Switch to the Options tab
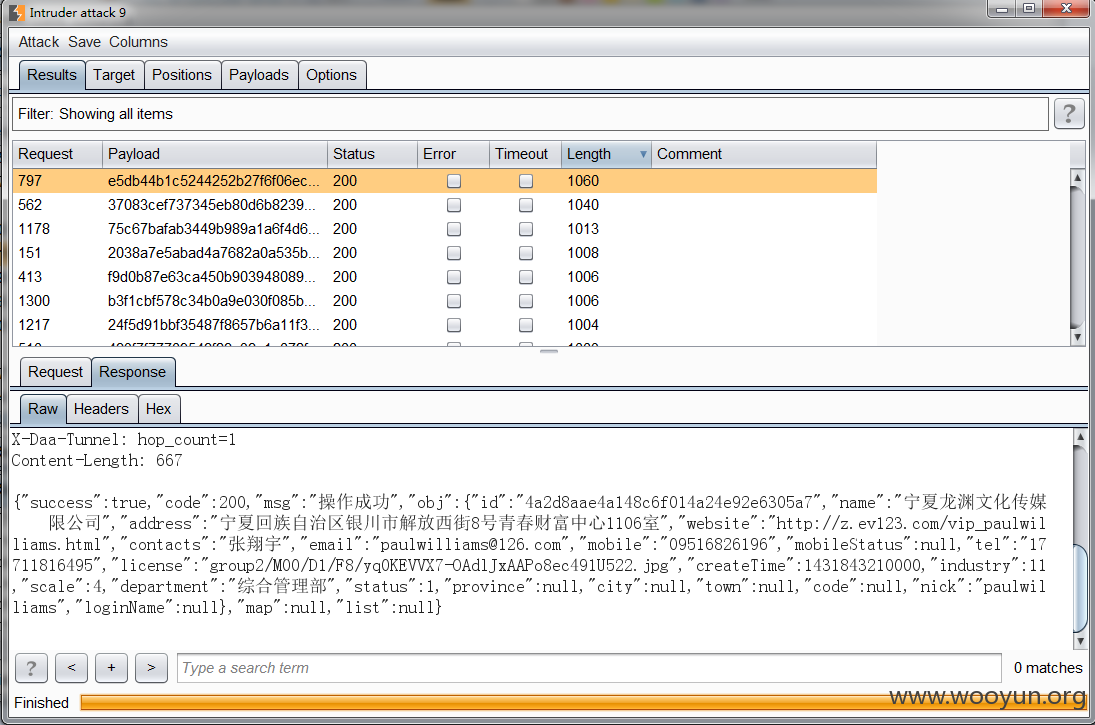Screen dimensions: 1095x725 tap(331, 75)
